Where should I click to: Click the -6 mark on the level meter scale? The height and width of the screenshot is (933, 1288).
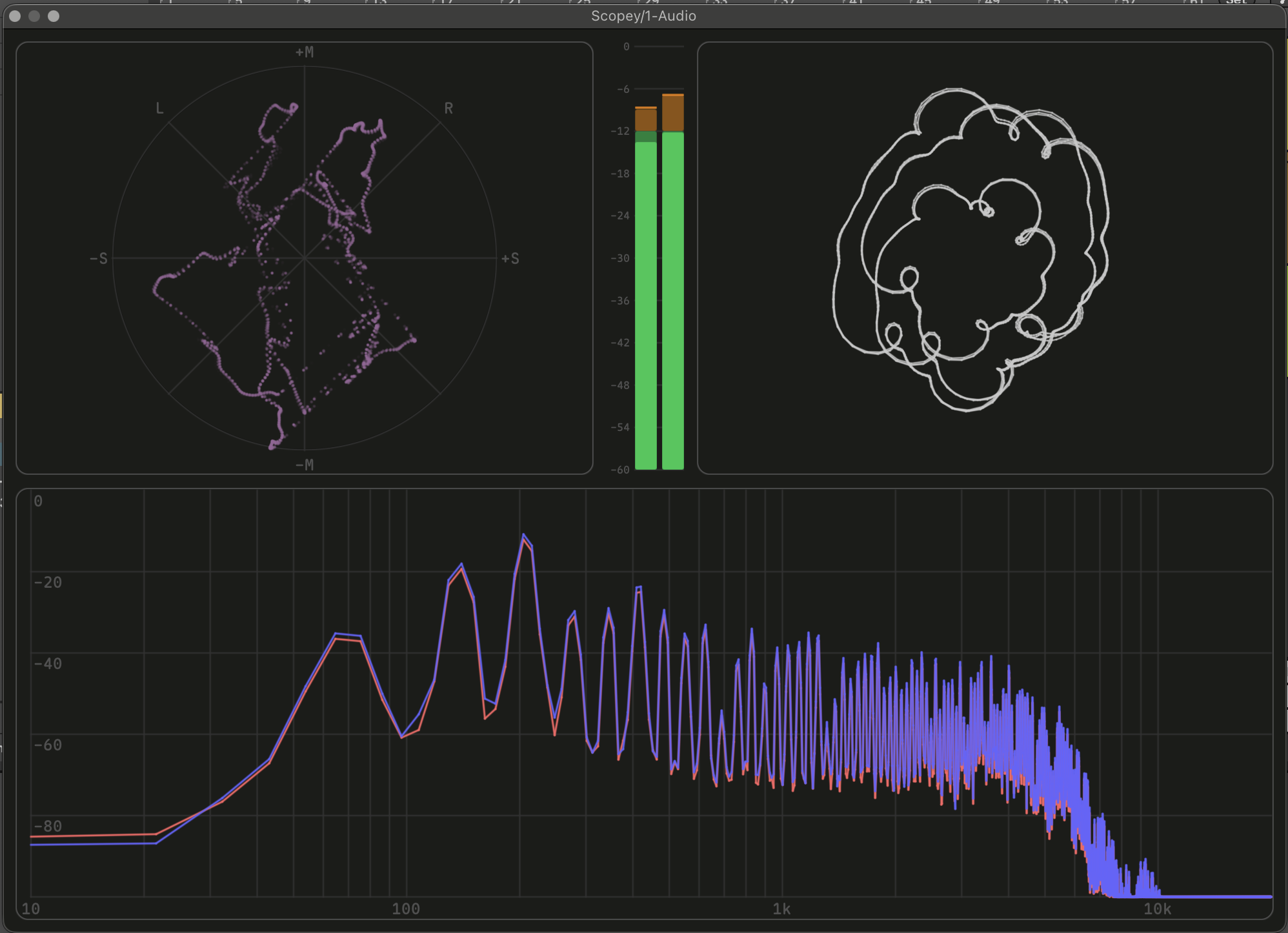coord(623,89)
